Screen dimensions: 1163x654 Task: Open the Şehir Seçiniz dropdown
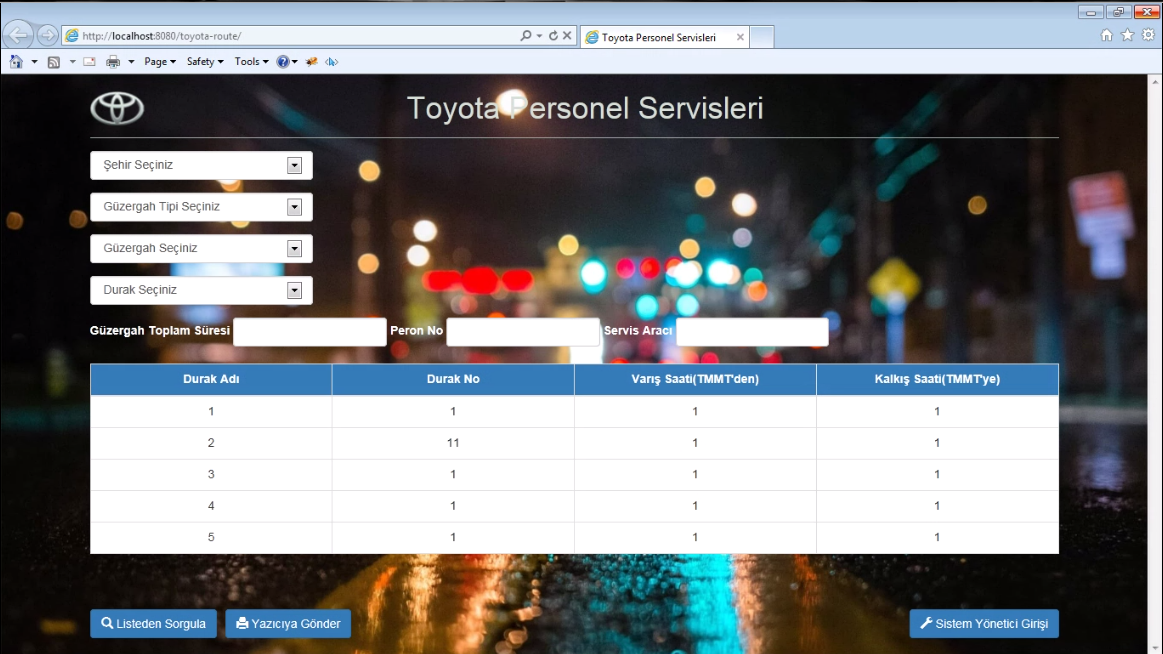(x=201, y=165)
